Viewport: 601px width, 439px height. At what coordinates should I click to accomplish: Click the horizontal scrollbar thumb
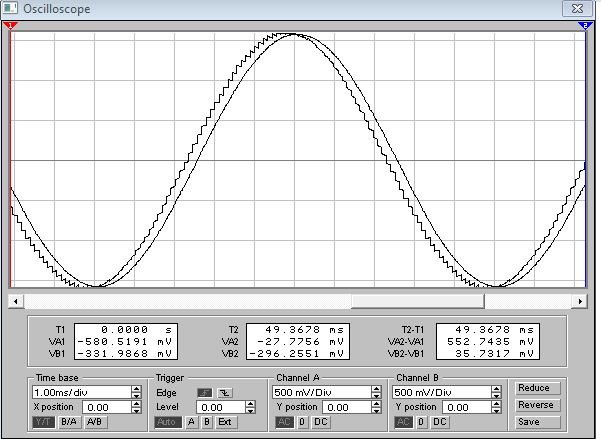click(418, 301)
